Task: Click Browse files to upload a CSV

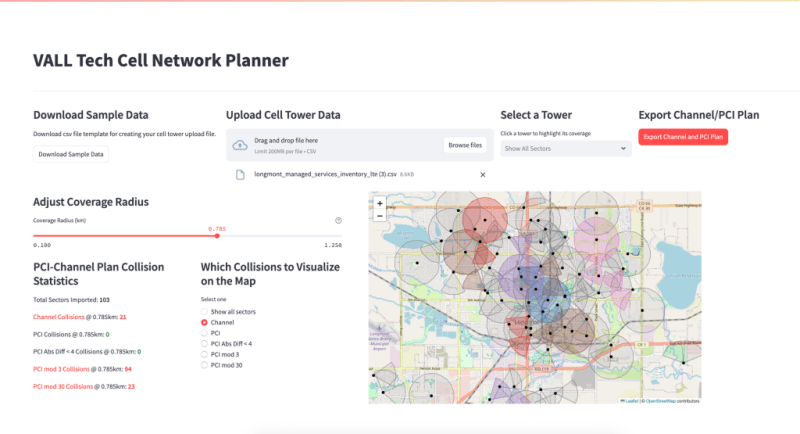Action: 465,145
